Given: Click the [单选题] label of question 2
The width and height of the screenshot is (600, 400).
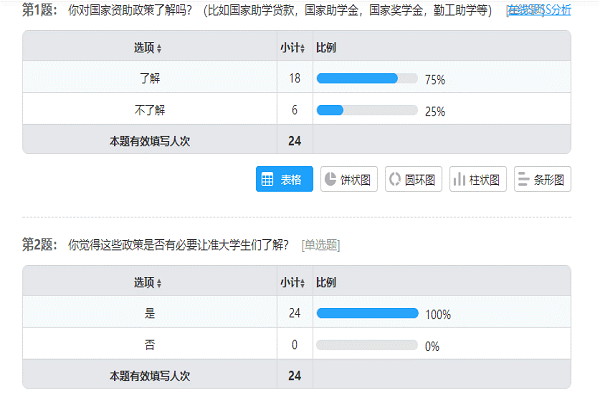Looking at the screenshot, I should pyautogui.click(x=320, y=245).
